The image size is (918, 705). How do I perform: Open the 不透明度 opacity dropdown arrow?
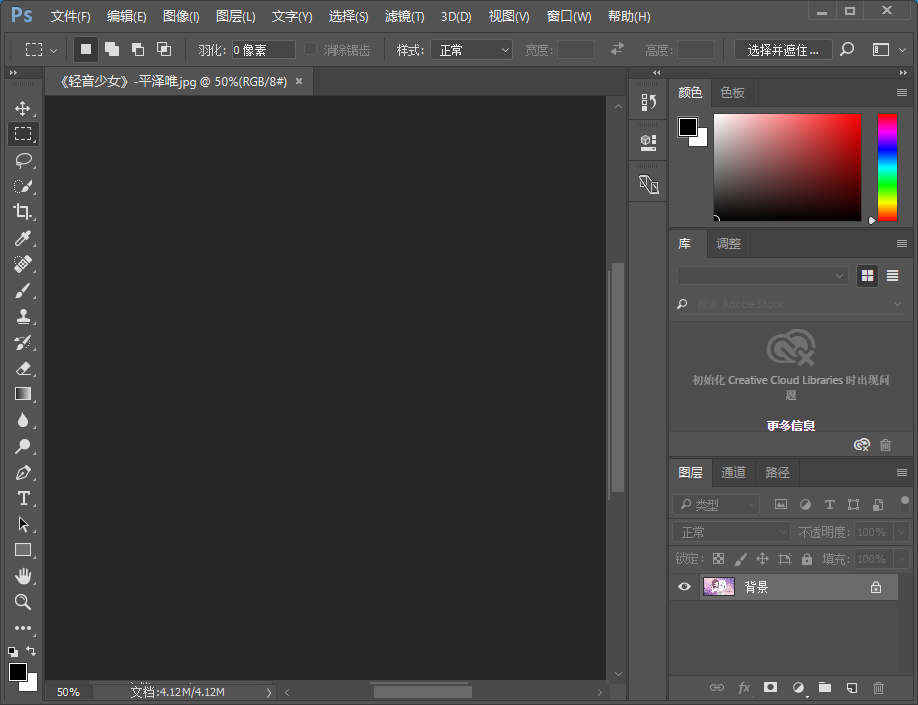point(902,532)
